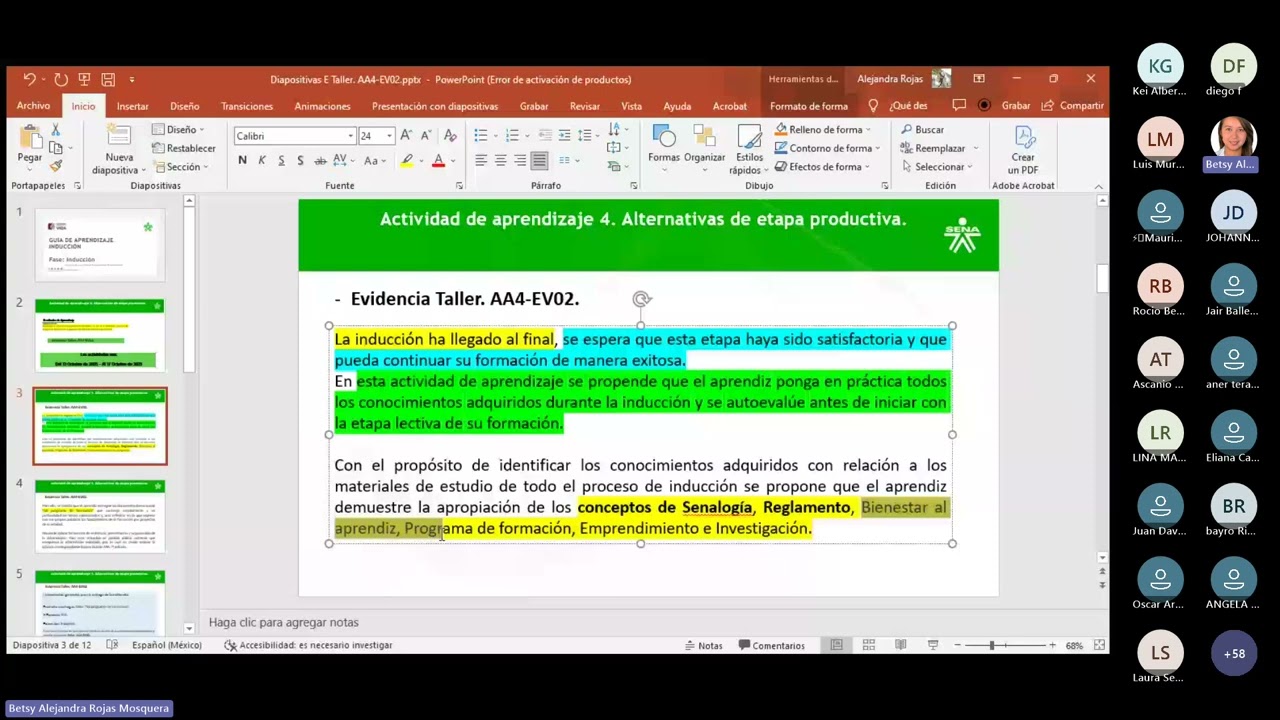Image resolution: width=1280 pixels, height=720 pixels.
Task: Click the Ribbon Display Options icon
Action: coord(979,79)
